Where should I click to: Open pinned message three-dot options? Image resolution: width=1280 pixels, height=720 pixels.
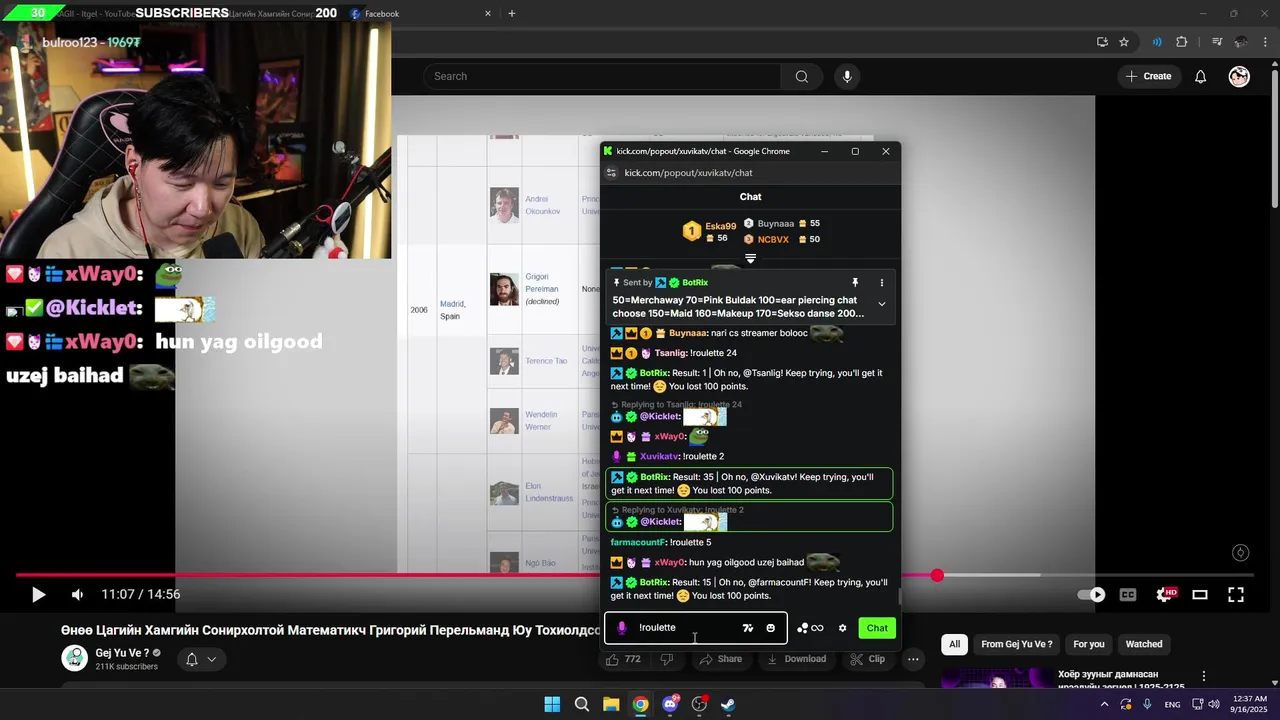pos(881,283)
